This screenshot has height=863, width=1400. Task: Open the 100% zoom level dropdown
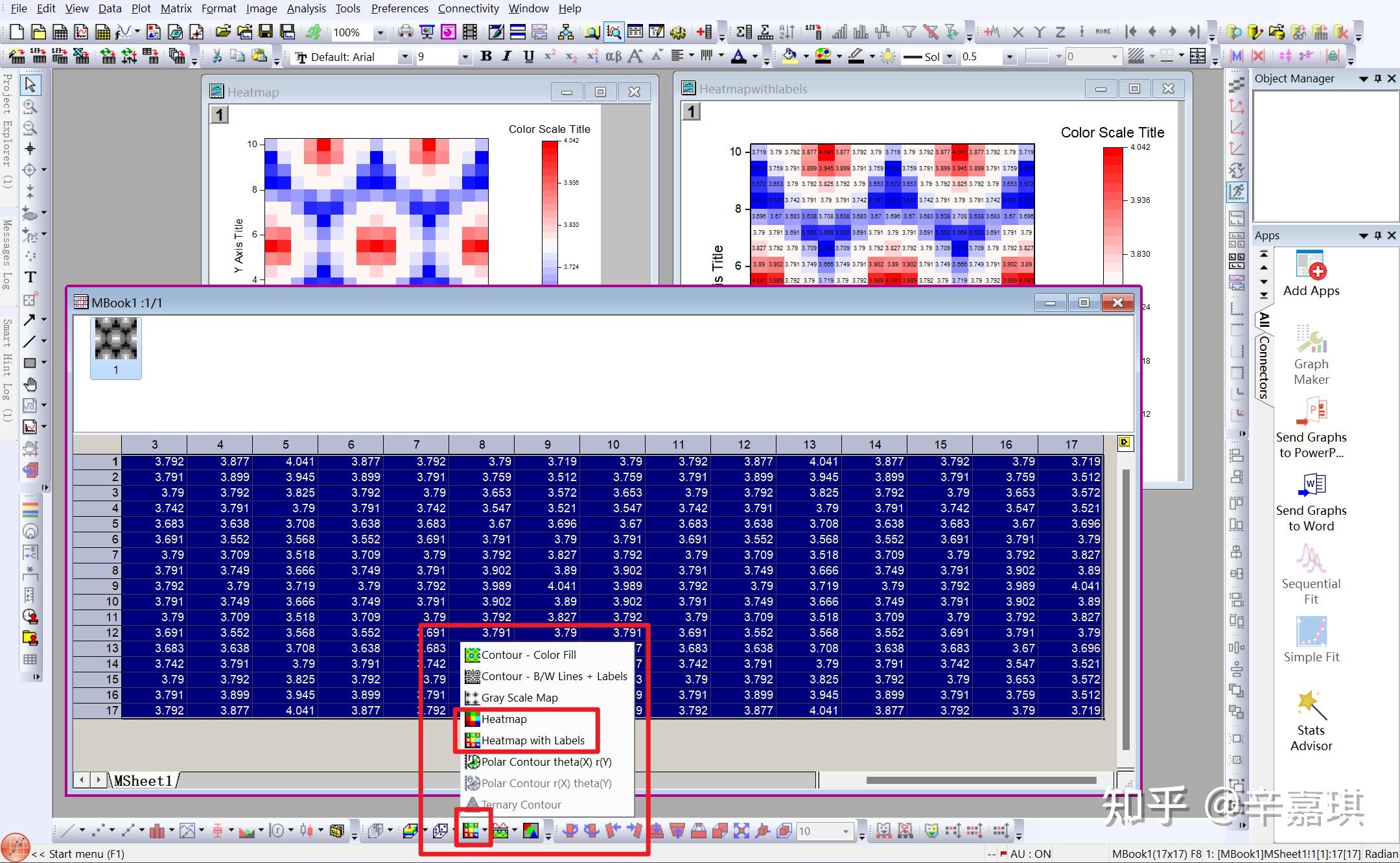click(x=380, y=32)
